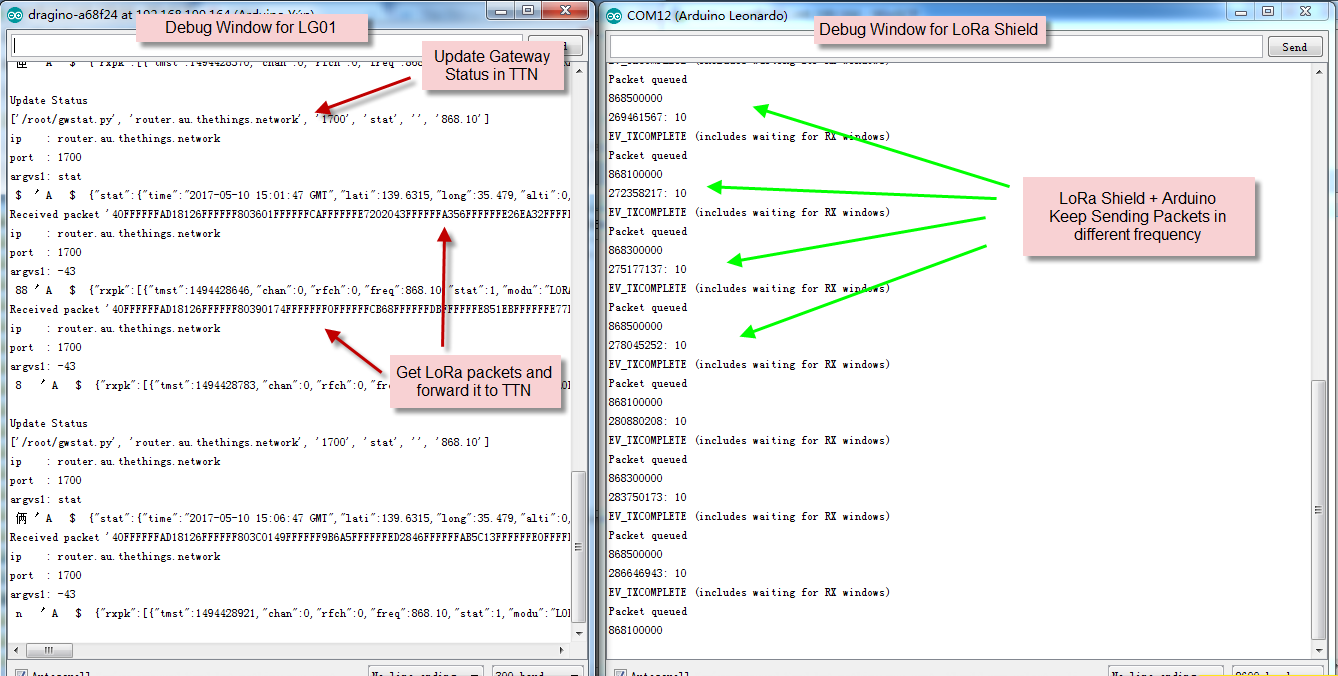Click the COM12 (Arduino Leonardo) title text
The height and width of the screenshot is (676, 1338).
coord(707,16)
